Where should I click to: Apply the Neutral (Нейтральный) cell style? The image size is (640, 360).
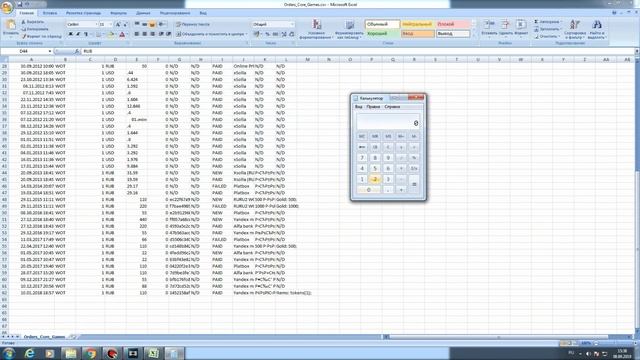pos(417,24)
